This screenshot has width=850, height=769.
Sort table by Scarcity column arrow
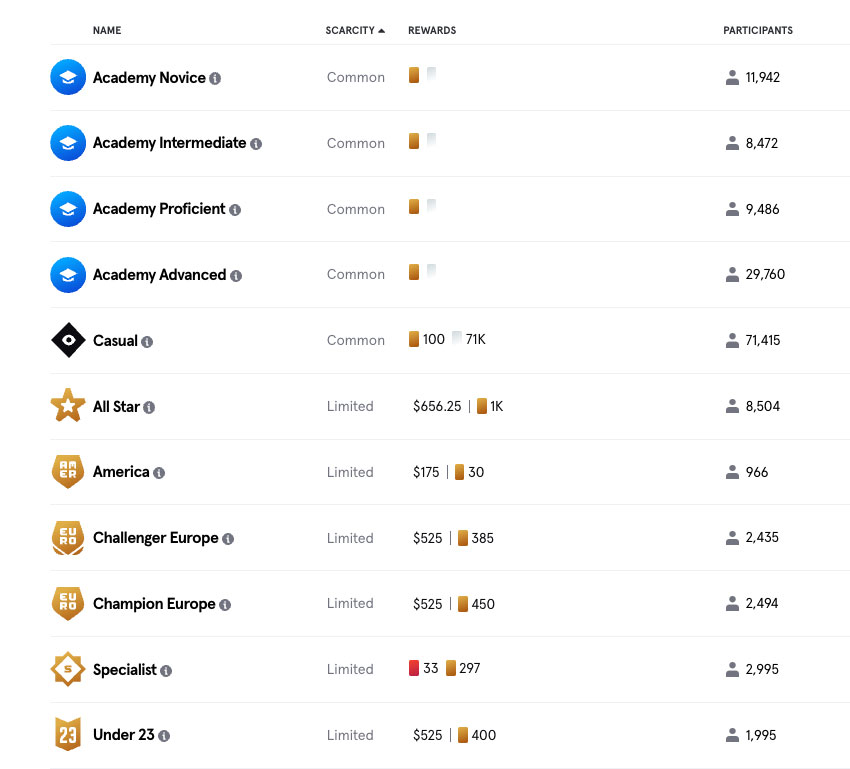[x=382, y=31]
